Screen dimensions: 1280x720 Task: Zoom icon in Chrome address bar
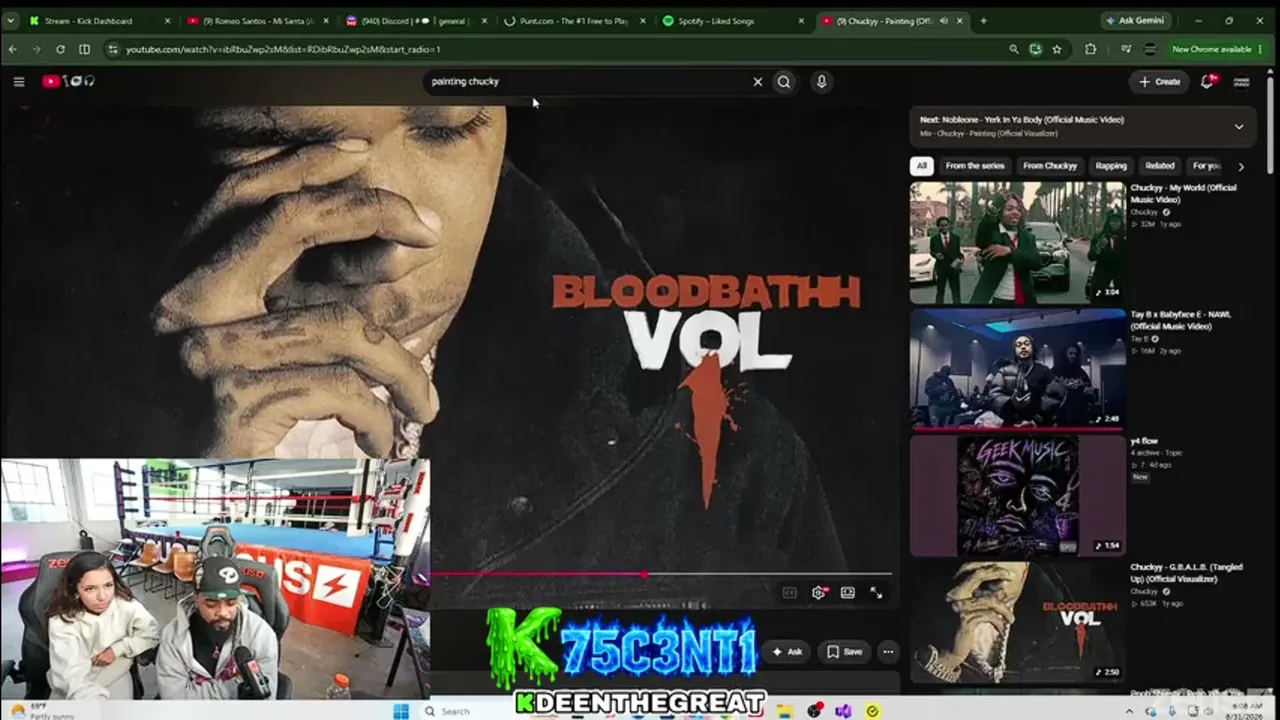[1014, 49]
